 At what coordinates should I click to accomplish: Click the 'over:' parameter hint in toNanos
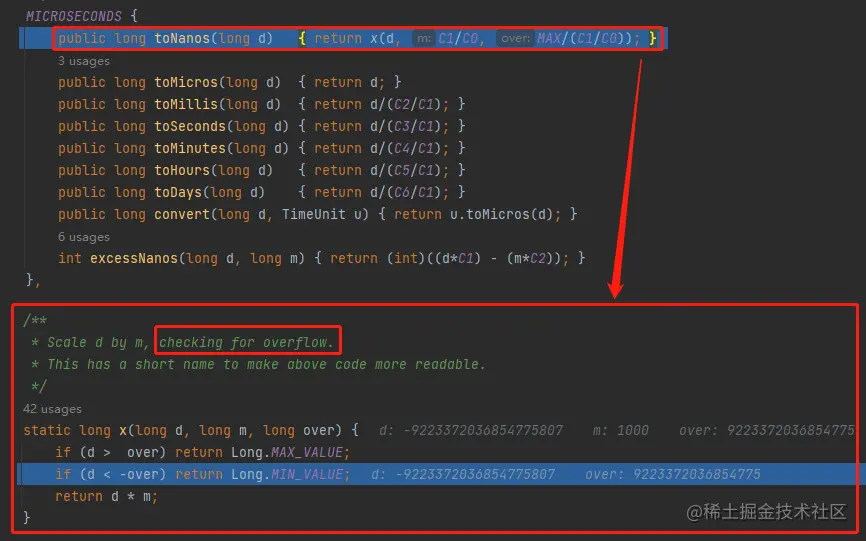click(515, 38)
